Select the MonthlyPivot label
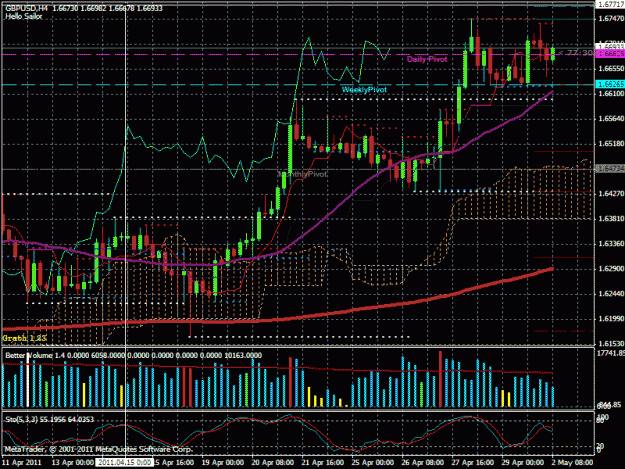Screen dimensions: 625x469 (x=303, y=175)
